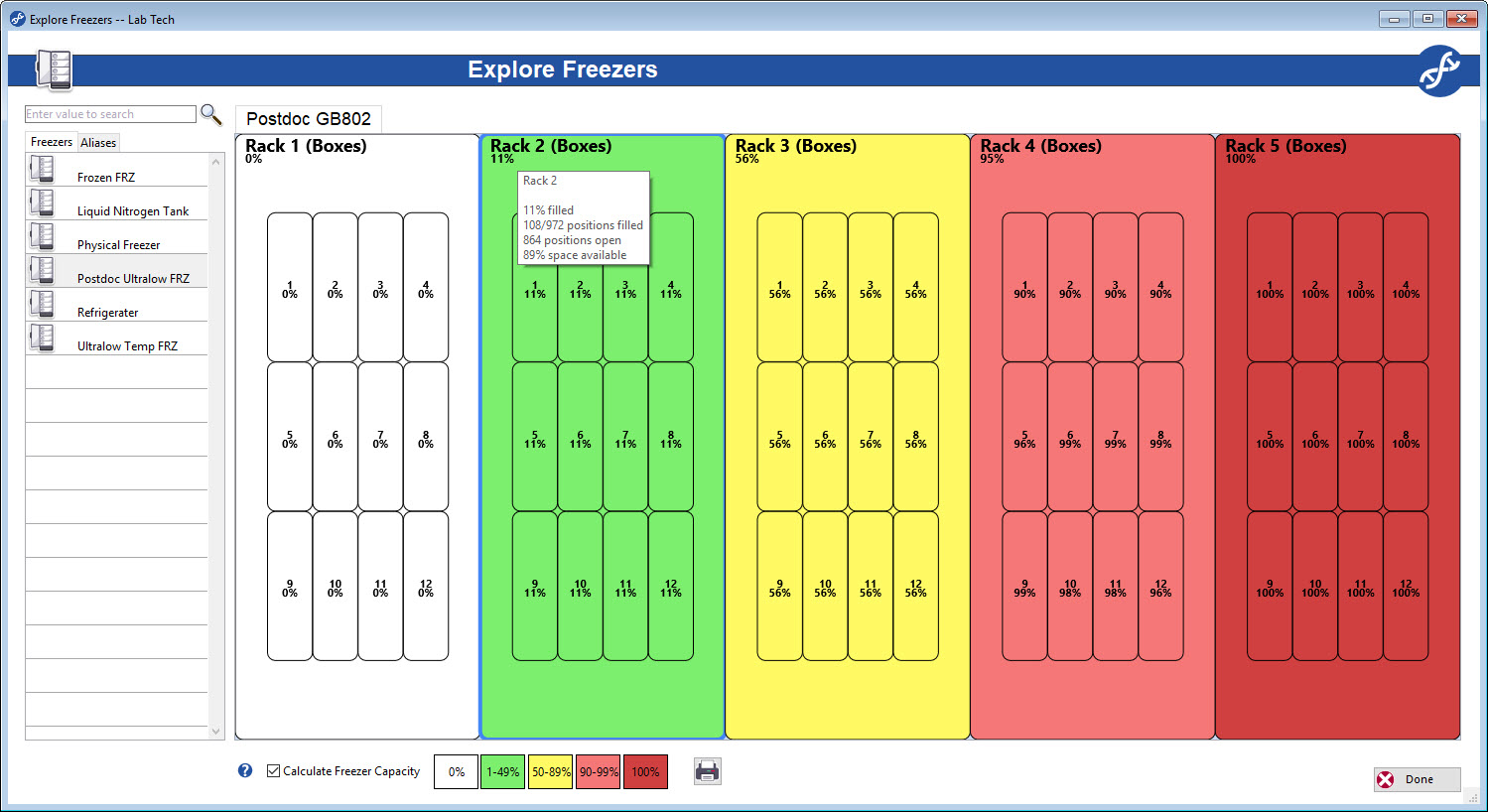Toggle the Calculate Freezer Capacity checkbox
1488x812 pixels.
coord(272,770)
